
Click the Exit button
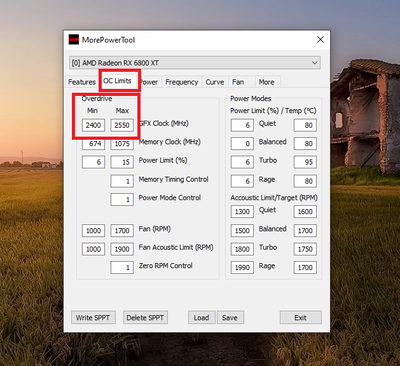click(x=301, y=318)
